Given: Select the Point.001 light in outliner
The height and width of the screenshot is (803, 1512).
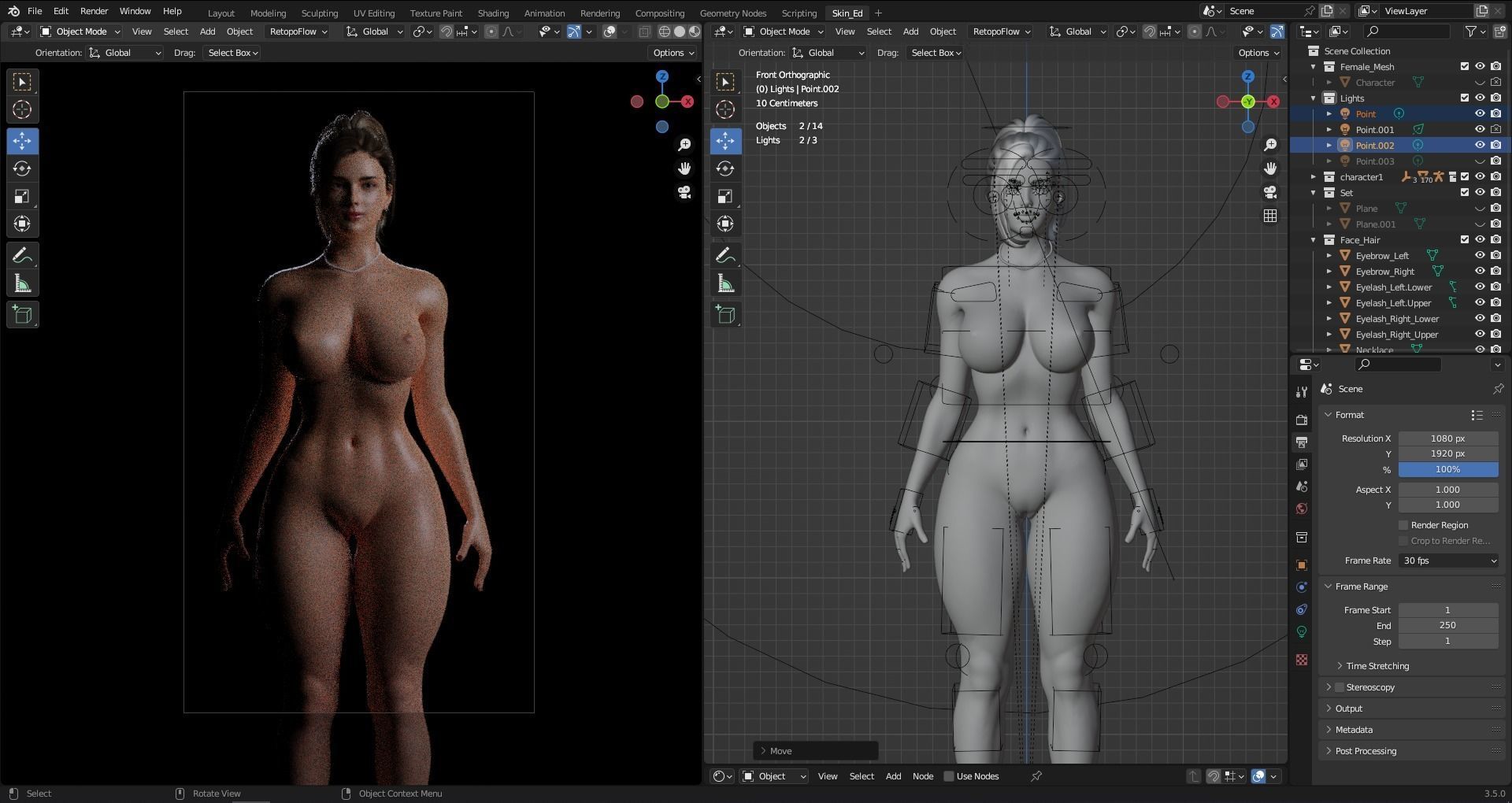Looking at the screenshot, I should click(1374, 130).
